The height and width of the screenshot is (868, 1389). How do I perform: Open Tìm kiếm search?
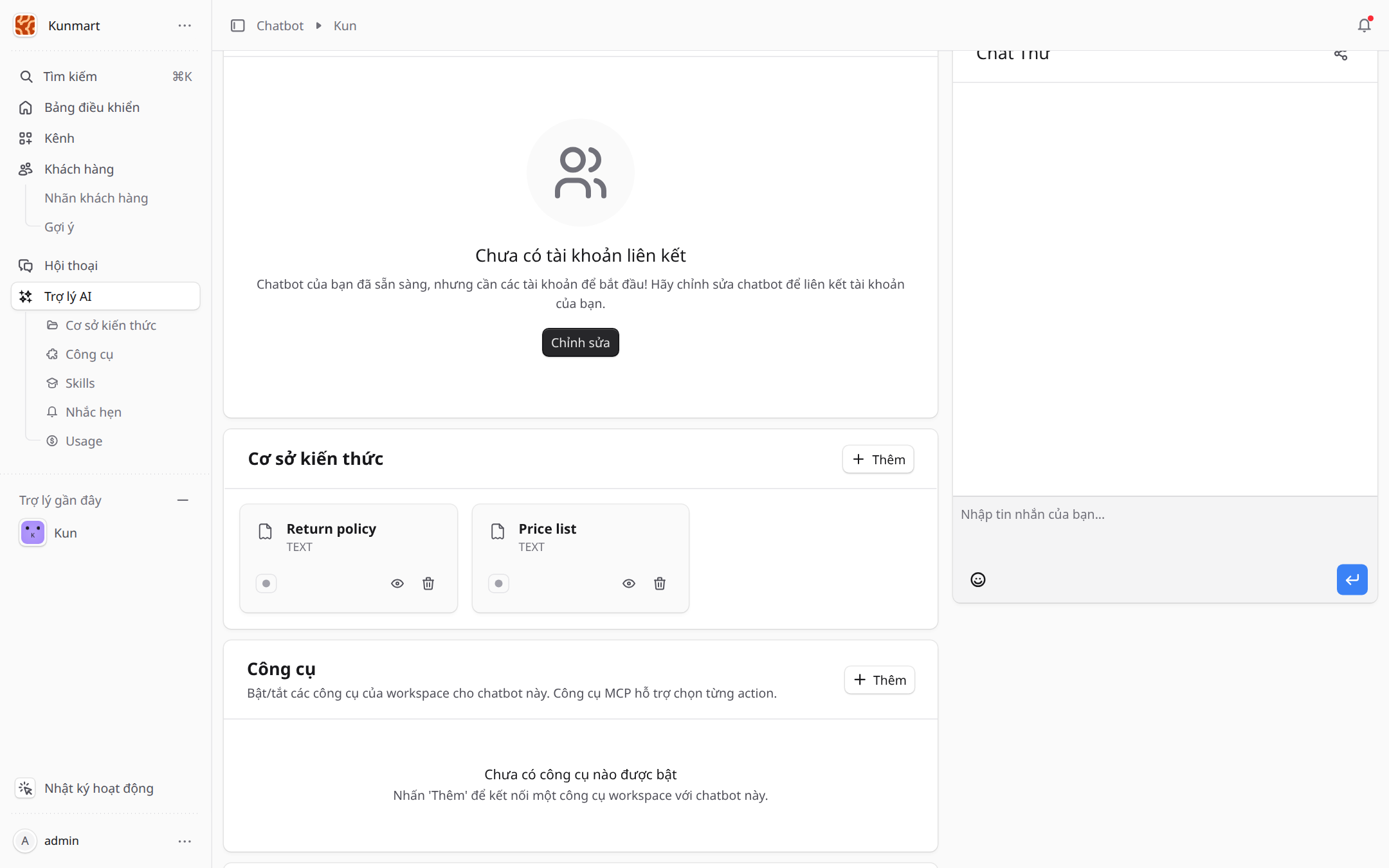point(106,77)
